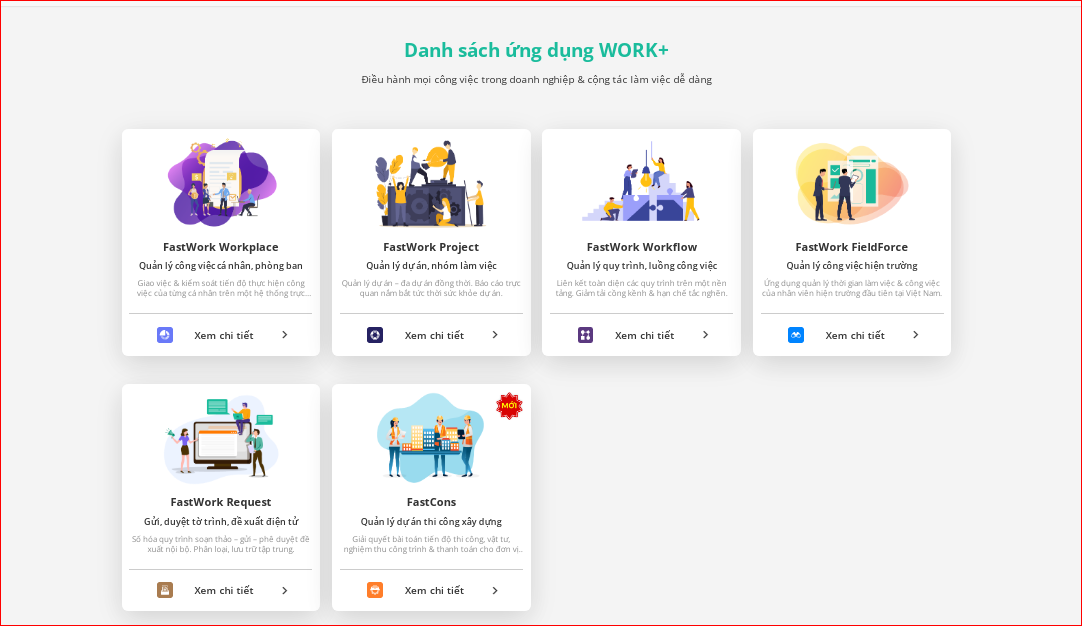Open Xem chi tiết for FastCons
Viewport: 1082px width, 626px height.
[436, 590]
